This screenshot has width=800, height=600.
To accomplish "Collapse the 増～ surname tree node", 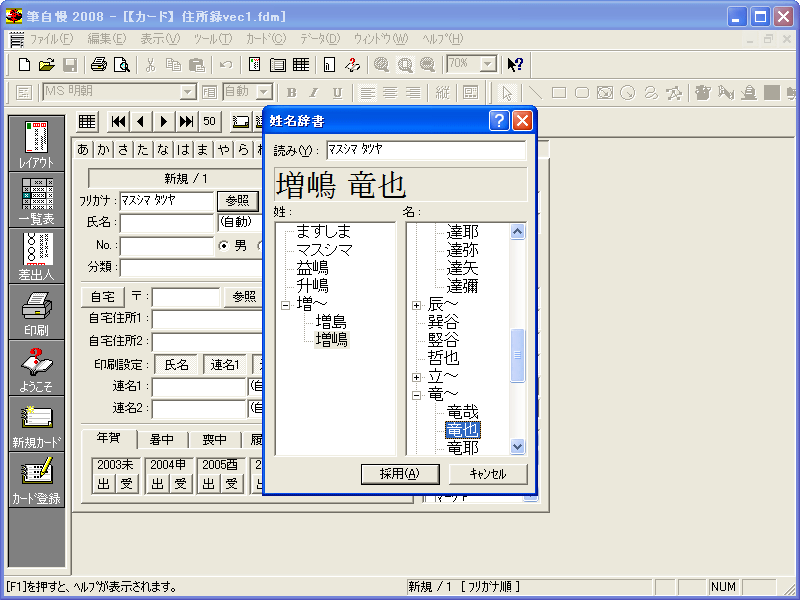I will click(285, 305).
